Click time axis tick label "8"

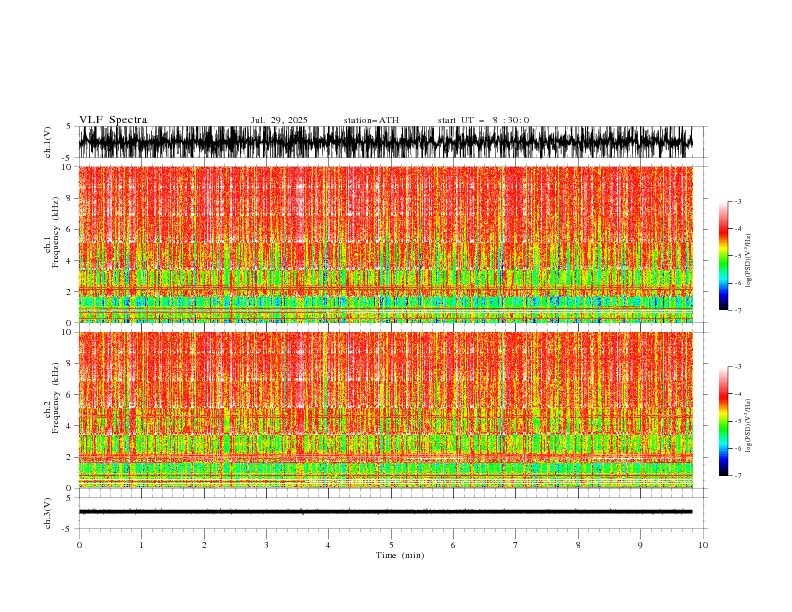tap(578, 545)
